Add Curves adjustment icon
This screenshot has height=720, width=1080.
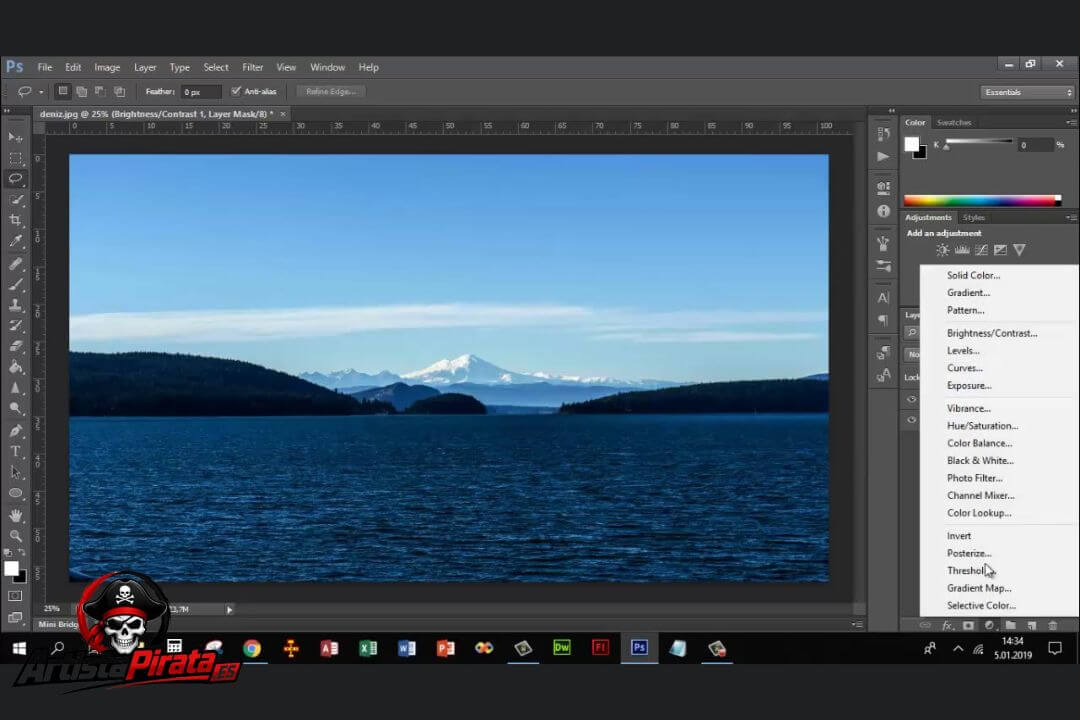[x=982, y=250]
